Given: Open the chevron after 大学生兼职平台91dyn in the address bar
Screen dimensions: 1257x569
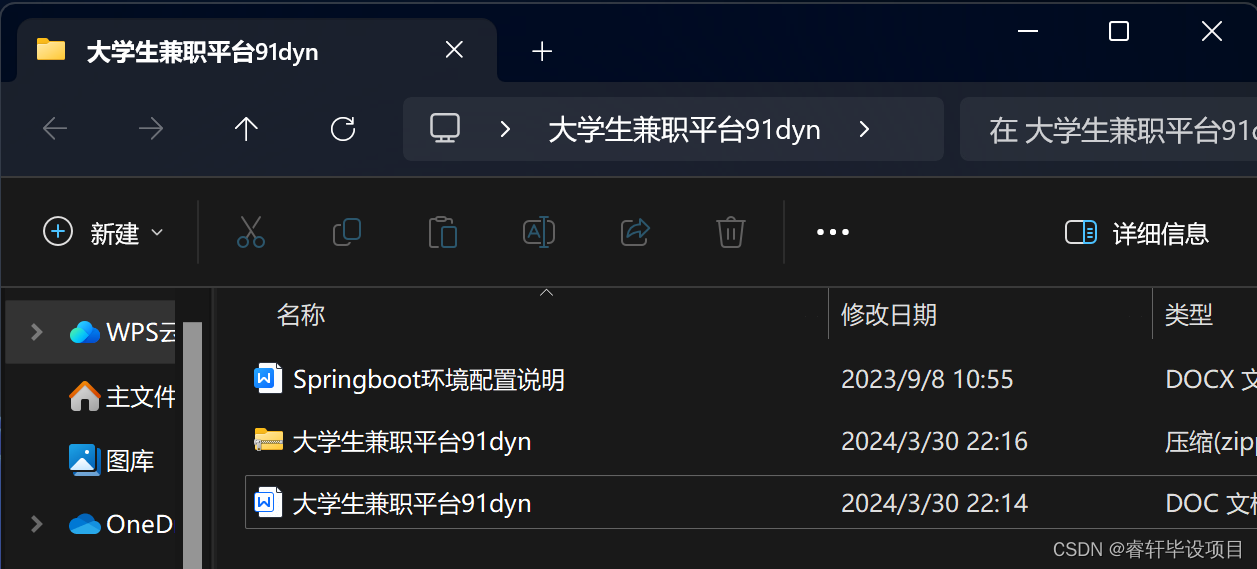Looking at the screenshot, I should coord(865,129).
